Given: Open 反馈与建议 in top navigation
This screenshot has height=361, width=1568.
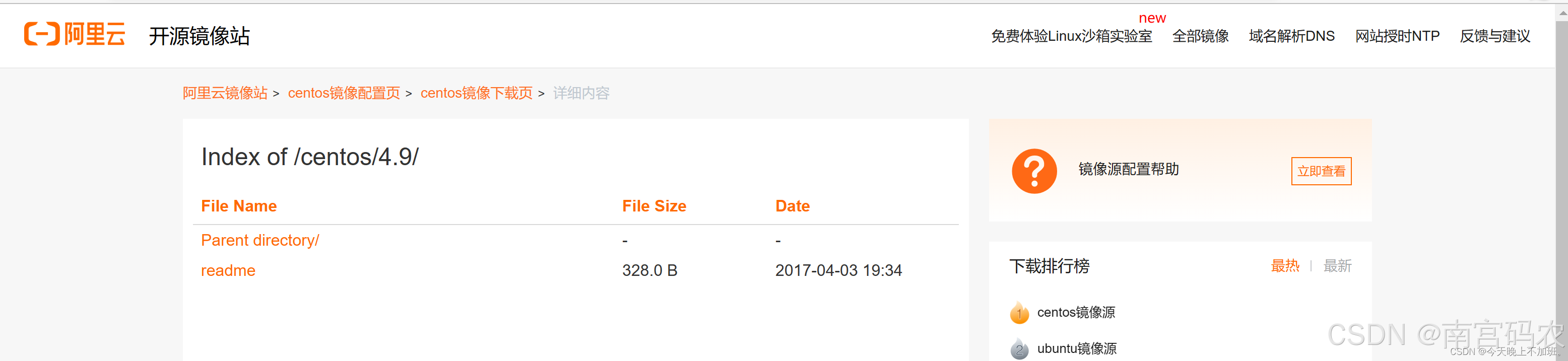Looking at the screenshot, I should (1495, 36).
